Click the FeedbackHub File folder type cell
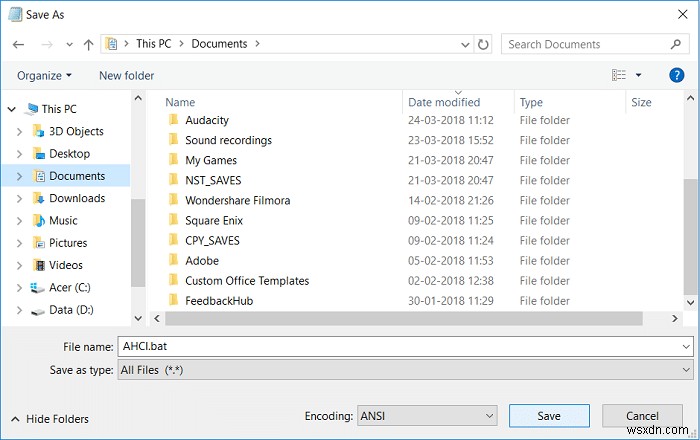Screen dimensions: 700x440 point(545,301)
